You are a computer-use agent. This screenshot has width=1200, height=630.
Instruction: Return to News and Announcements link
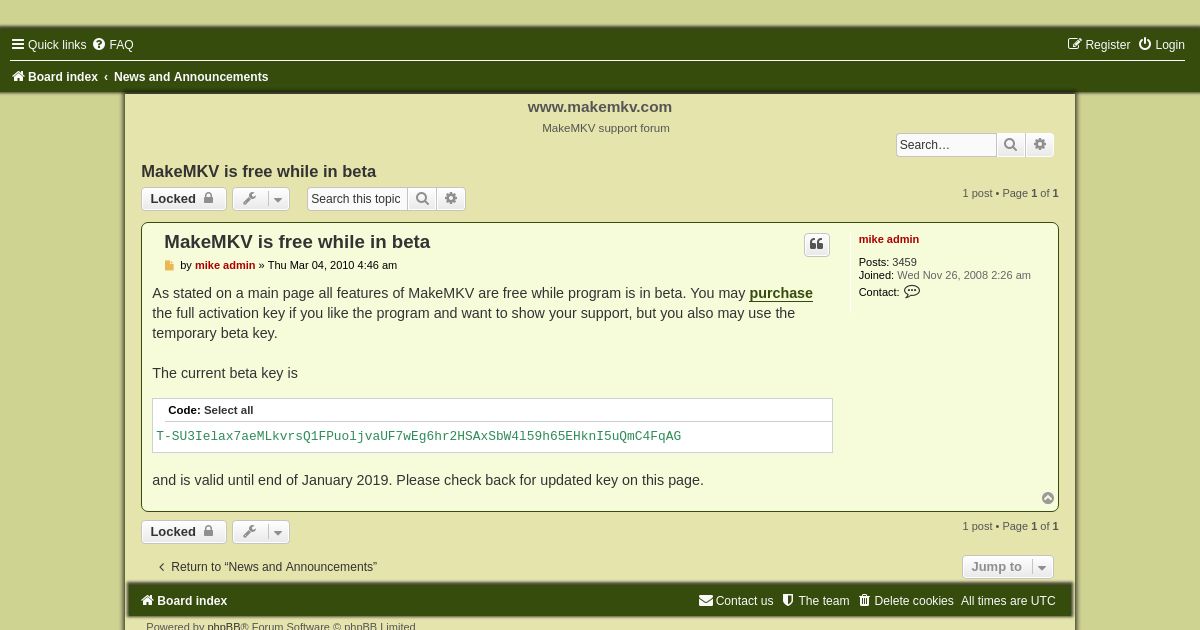point(266,567)
